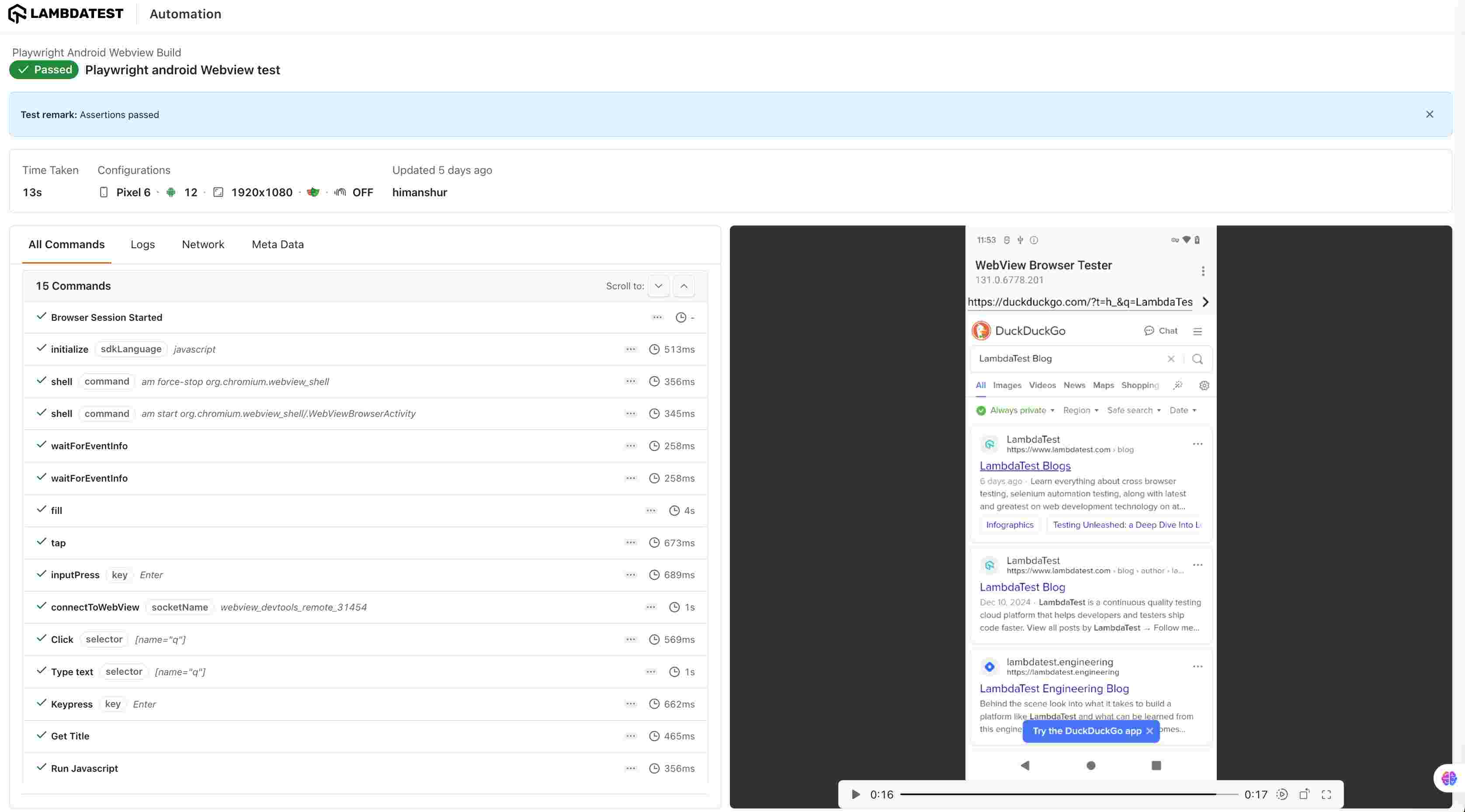Play the test recording video
The width and height of the screenshot is (1465, 812).
point(855,795)
